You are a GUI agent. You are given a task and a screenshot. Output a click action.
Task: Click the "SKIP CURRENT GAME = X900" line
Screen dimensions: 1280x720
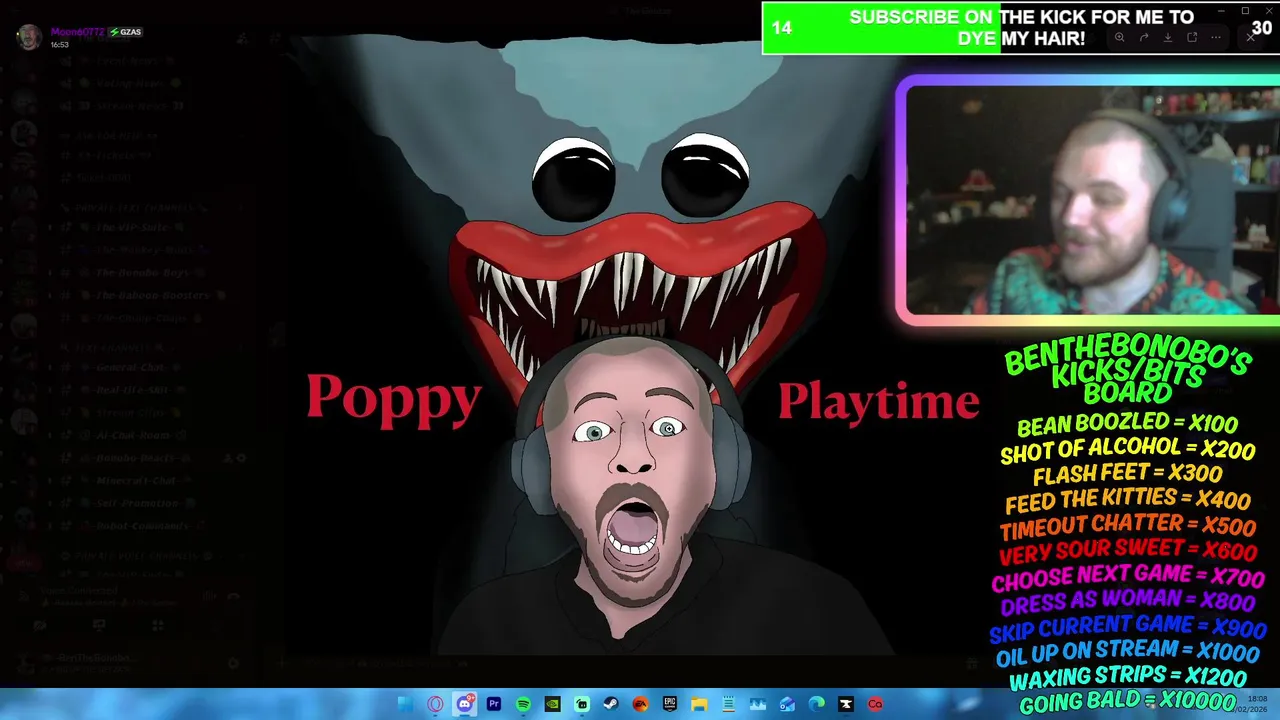pos(1127,628)
